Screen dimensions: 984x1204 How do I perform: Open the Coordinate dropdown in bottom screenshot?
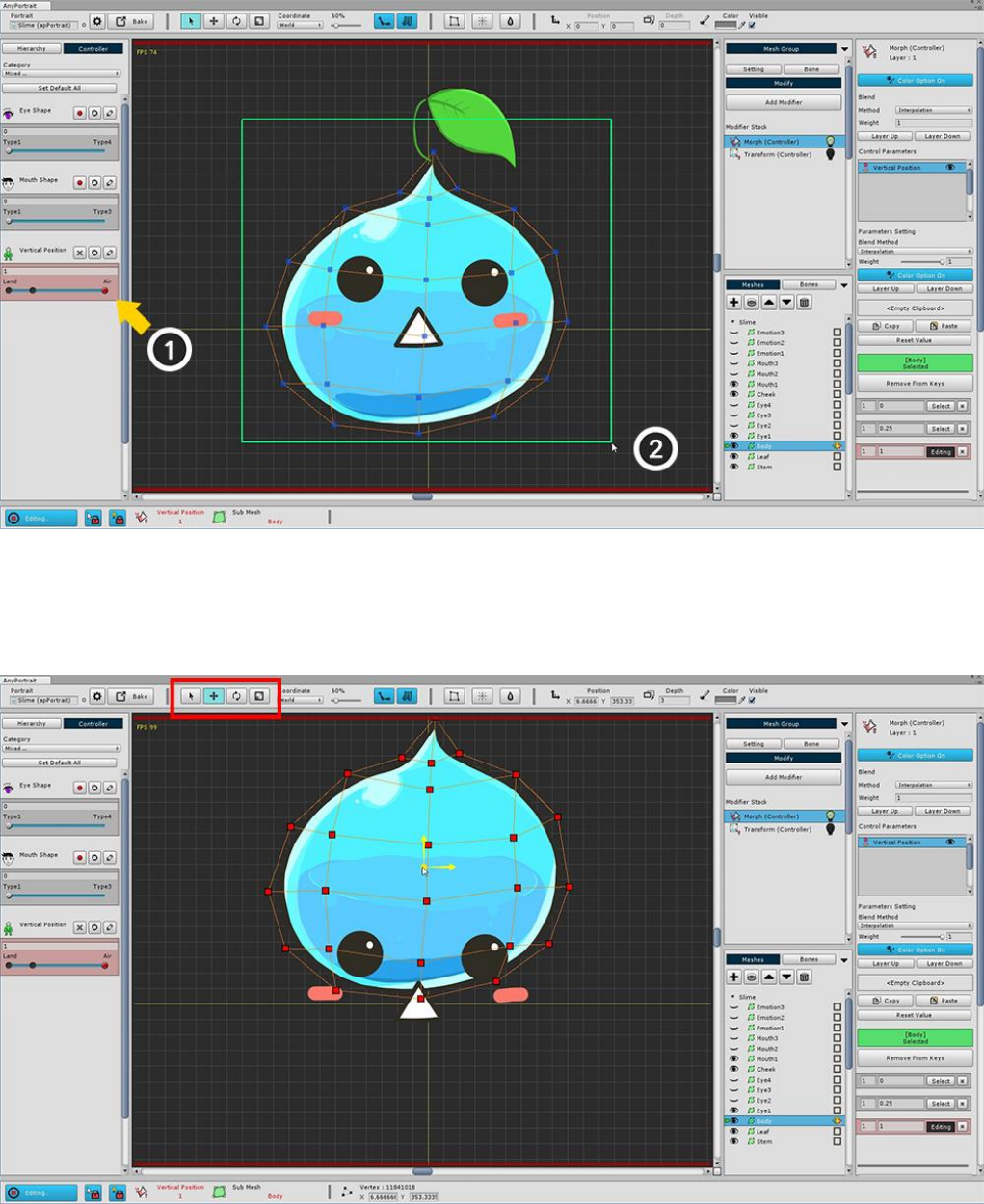tap(300, 701)
